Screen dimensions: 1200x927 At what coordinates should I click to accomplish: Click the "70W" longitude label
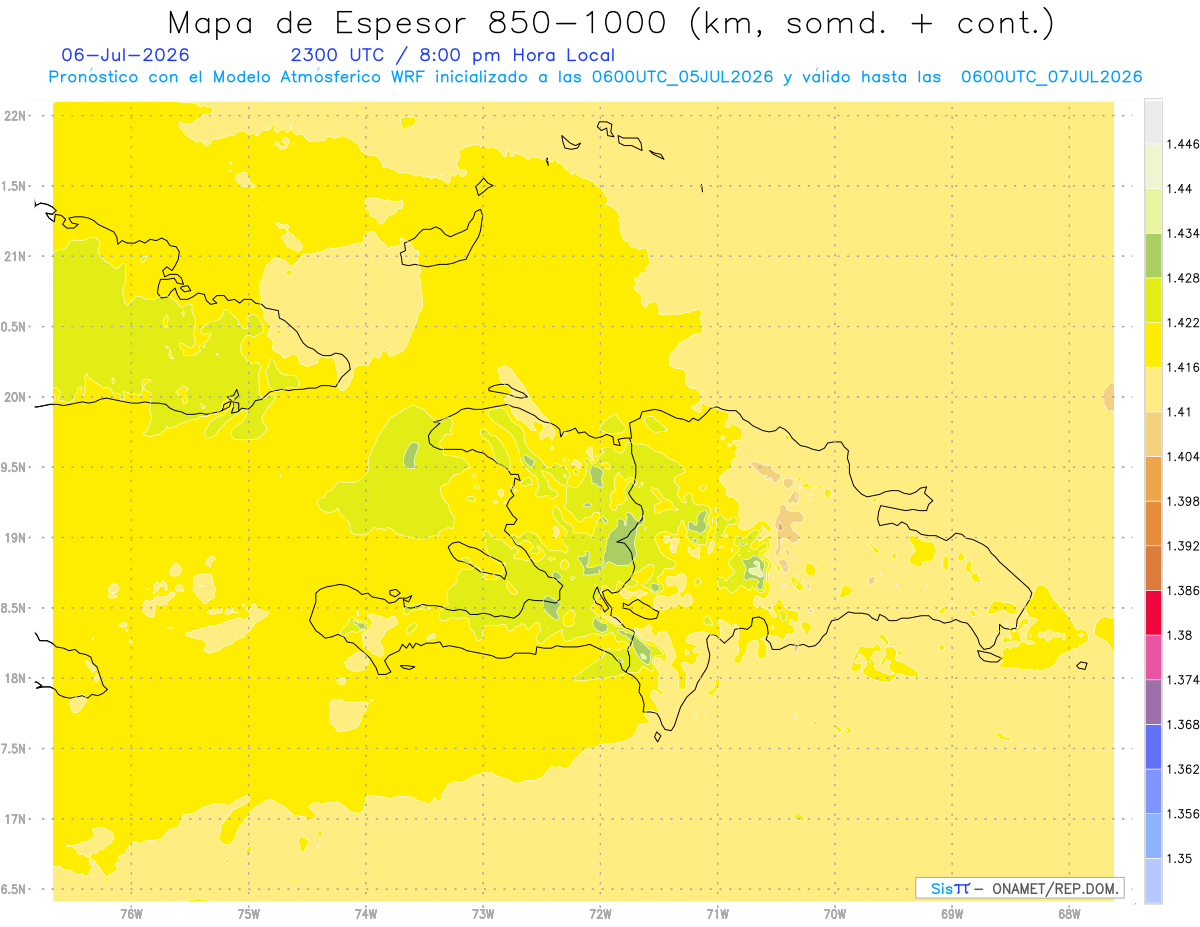pyautogui.click(x=835, y=914)
